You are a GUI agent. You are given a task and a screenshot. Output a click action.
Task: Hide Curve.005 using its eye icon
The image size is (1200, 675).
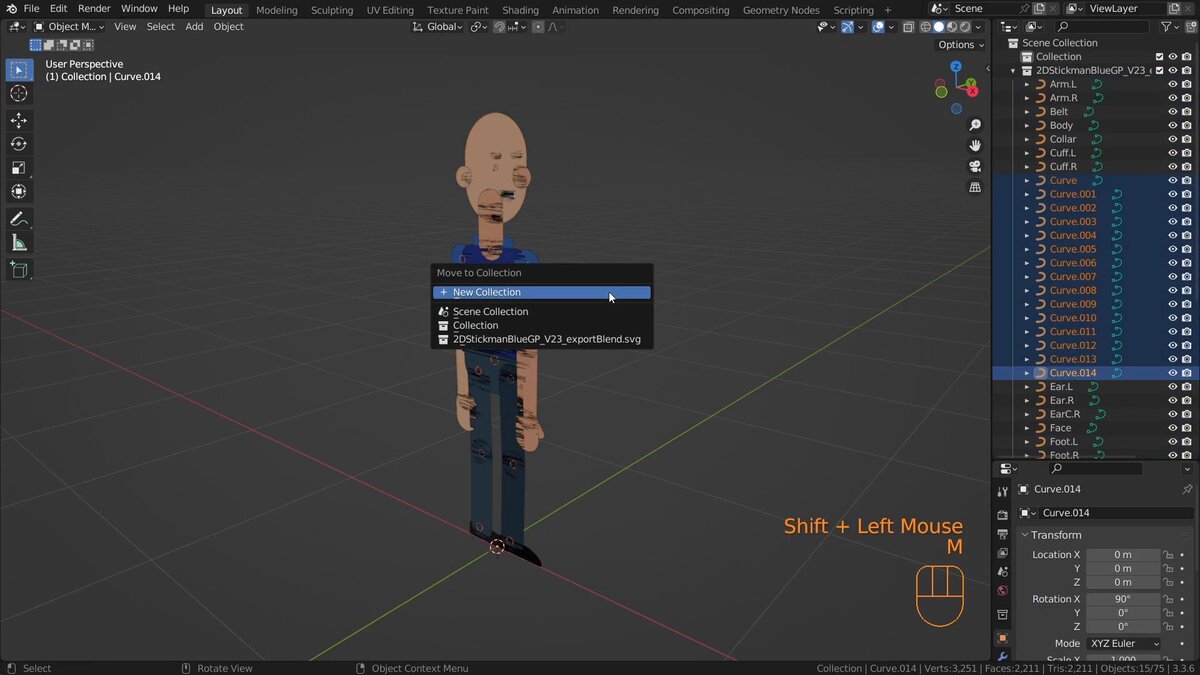click(x=1173, y=249)
